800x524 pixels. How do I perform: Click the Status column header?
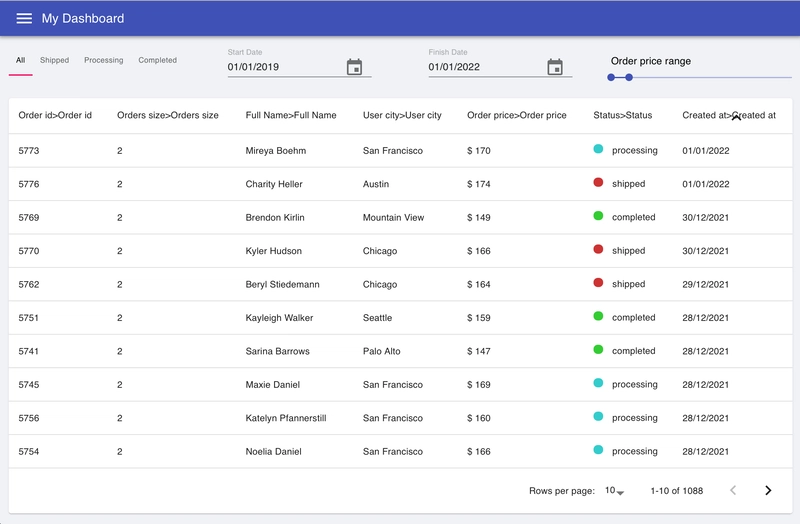click(622, 115)
